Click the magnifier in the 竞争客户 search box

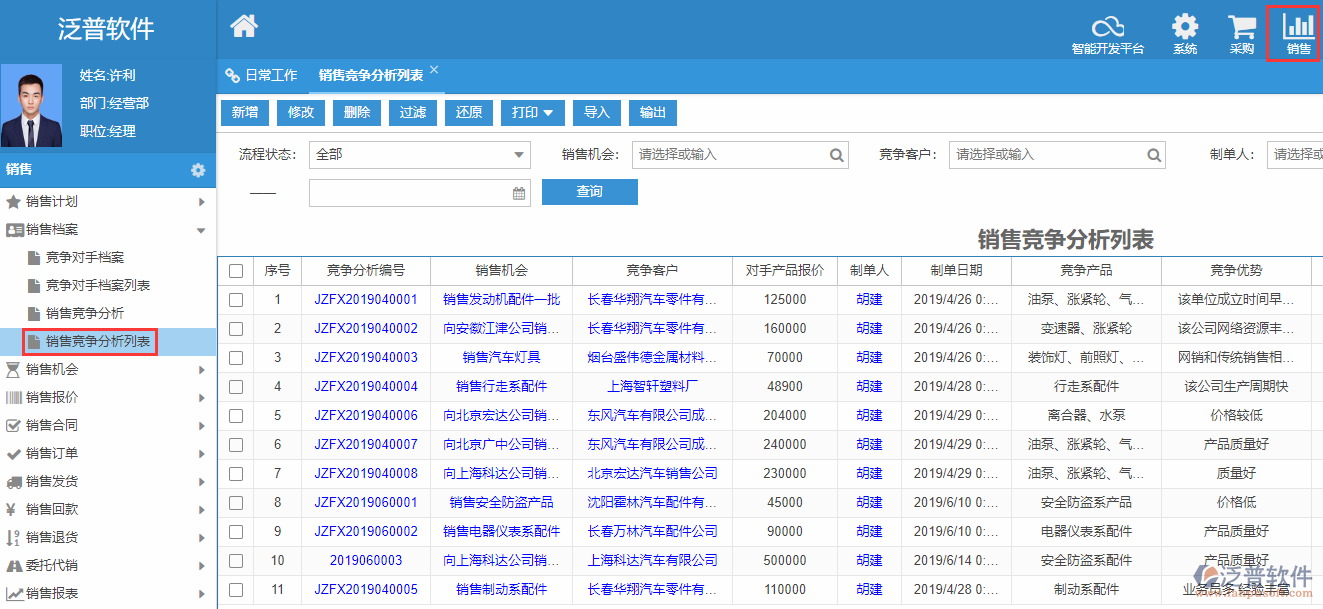[1152, 155]
